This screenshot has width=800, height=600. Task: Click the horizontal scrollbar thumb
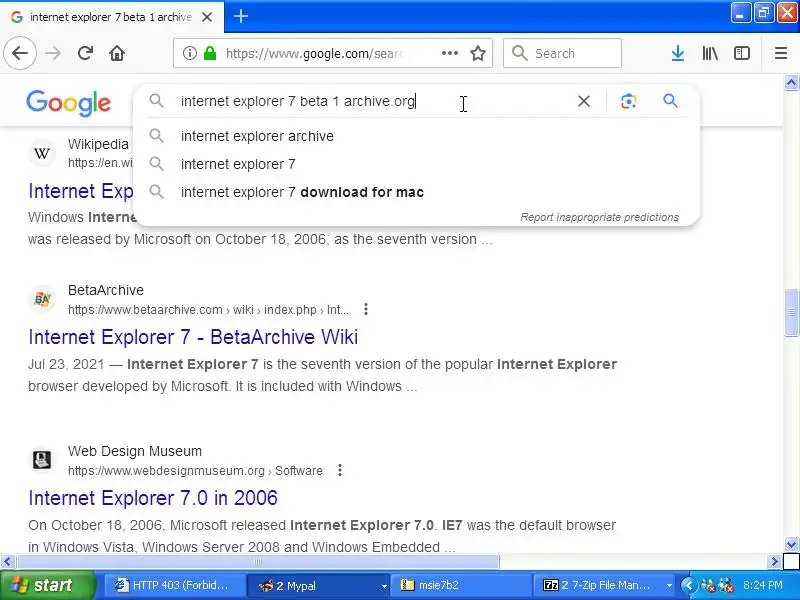[x=258, y=562]
